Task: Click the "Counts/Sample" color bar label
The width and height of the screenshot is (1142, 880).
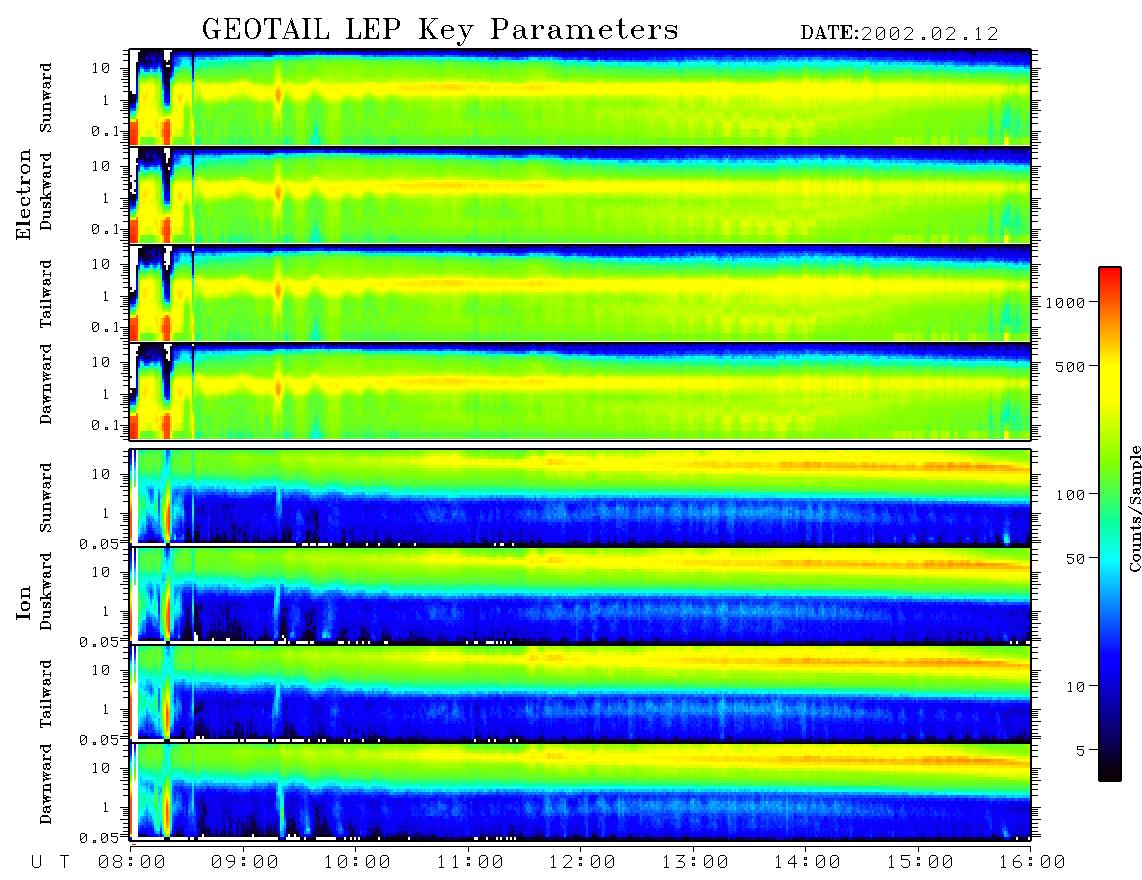Action: coord(1134,508)
